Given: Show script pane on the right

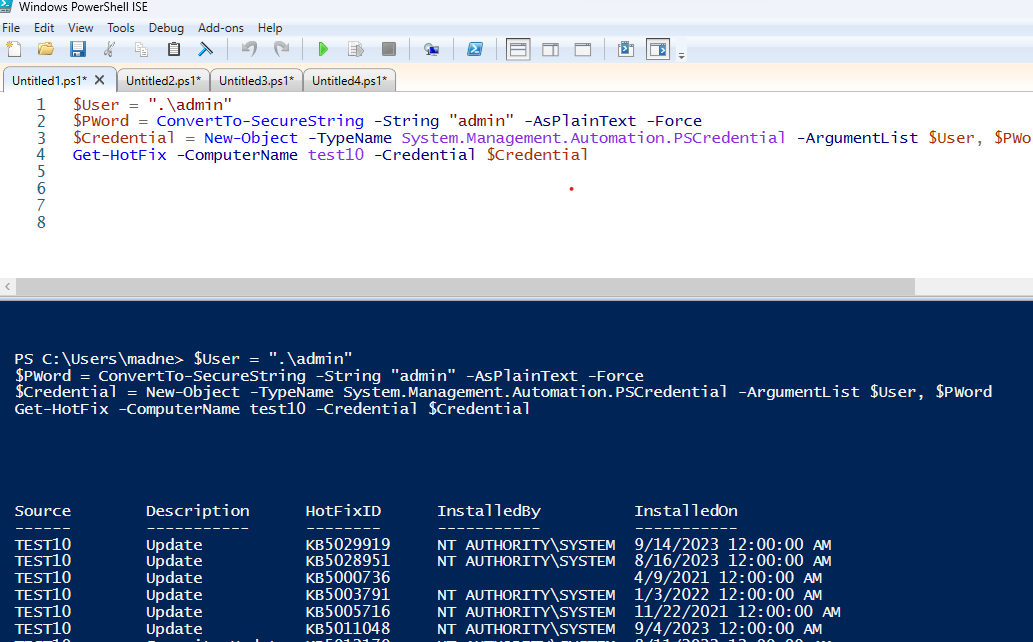Looking at the screenshot, I should 550,49.
